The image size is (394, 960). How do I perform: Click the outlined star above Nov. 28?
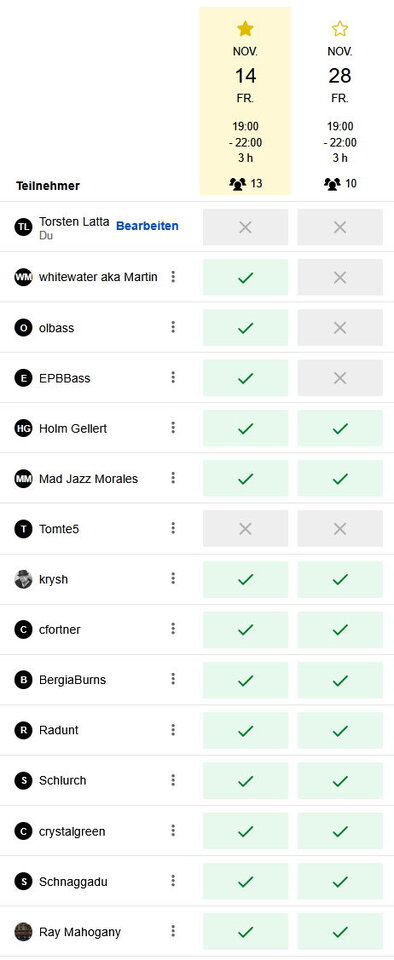coord(340,28)
